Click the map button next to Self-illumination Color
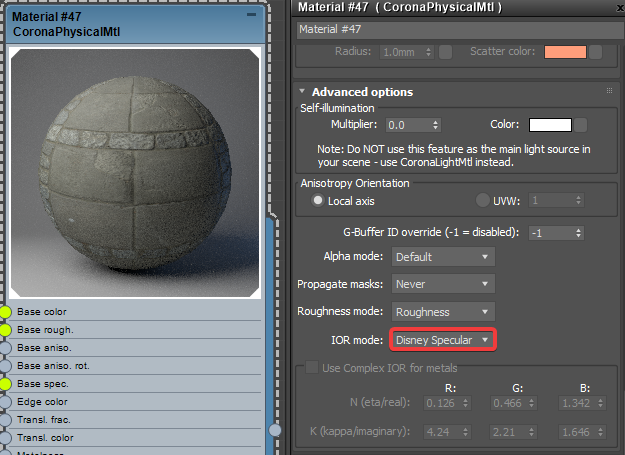Screen dimensions: 625x455 (x=581, y=125)
